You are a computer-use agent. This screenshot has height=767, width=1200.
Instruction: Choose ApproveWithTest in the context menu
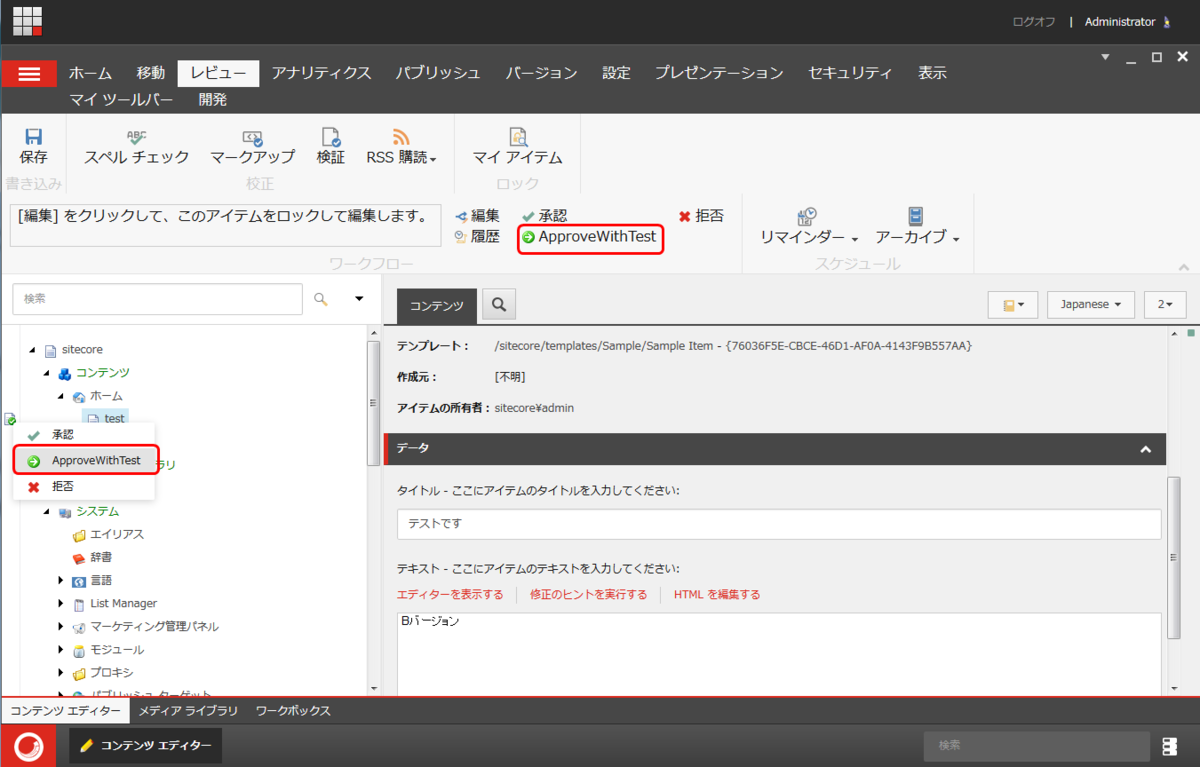[x=84, y=461]
